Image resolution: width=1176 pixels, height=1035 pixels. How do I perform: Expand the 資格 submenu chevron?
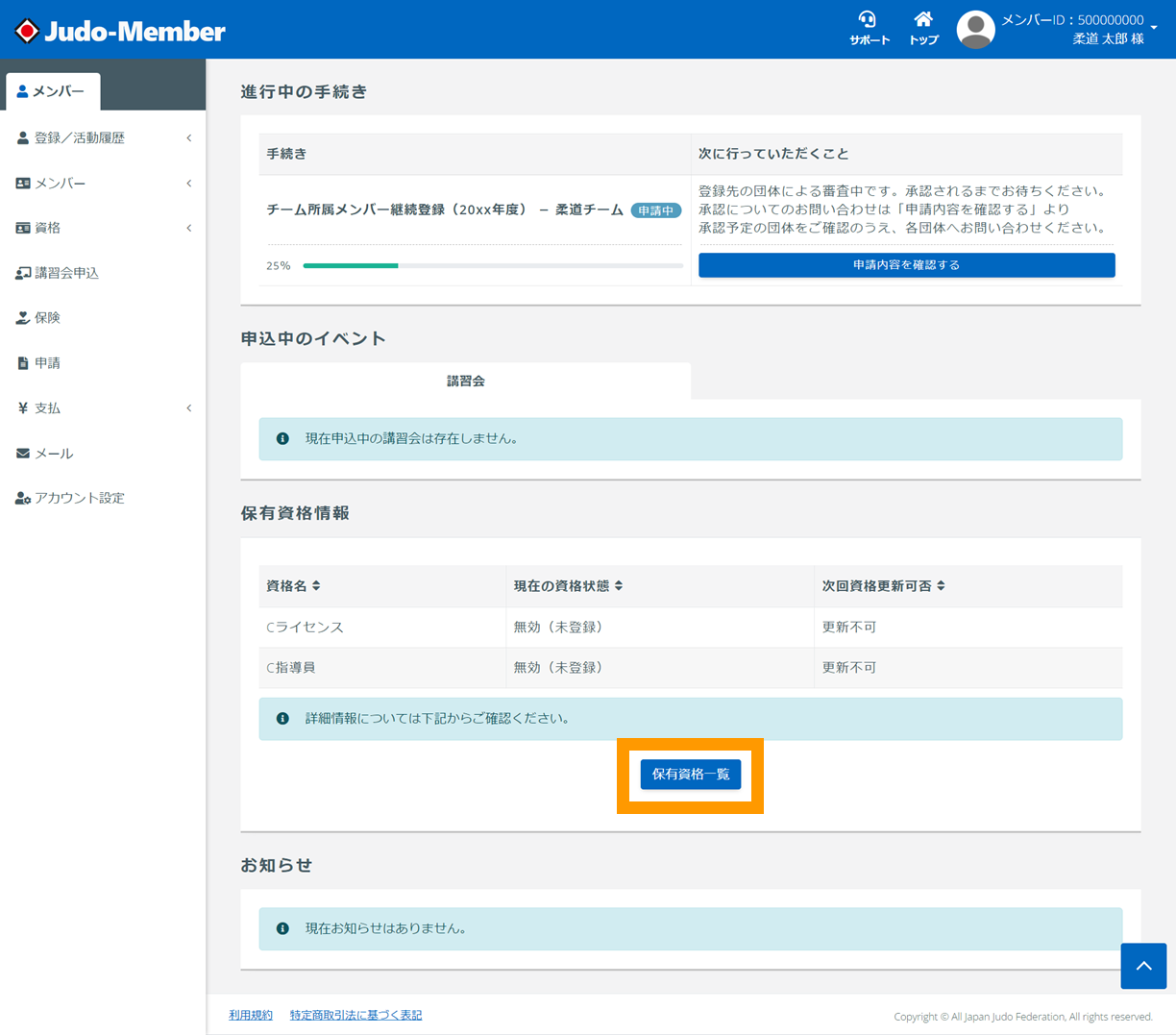coord(188,228)
